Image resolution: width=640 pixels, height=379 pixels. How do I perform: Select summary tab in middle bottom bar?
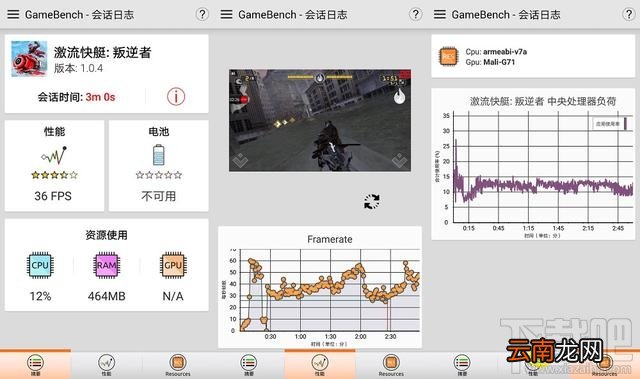point(249,365)
